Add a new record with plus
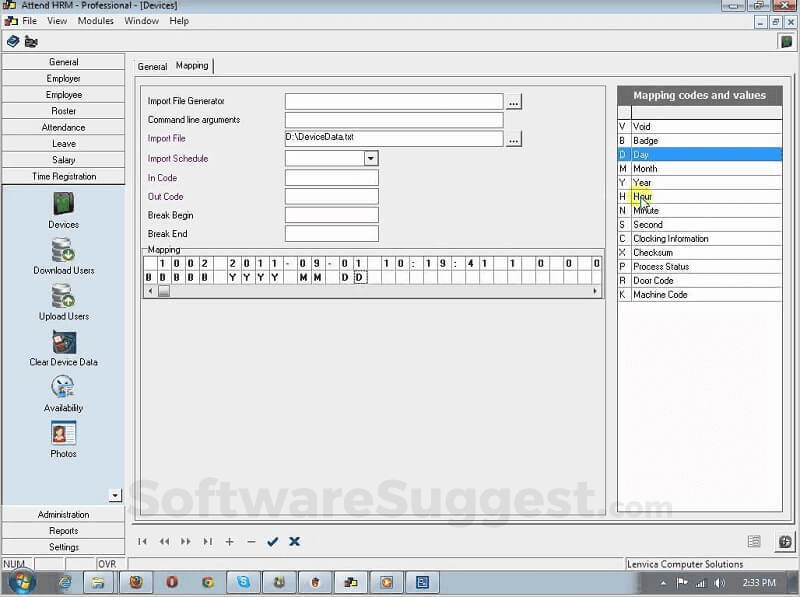This screenshot has height=597, width=800. coord(229,541)
